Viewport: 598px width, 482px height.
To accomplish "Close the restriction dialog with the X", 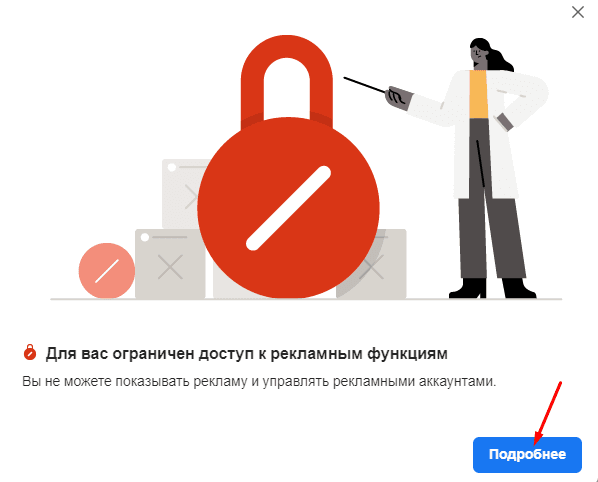I will tap(578, 12).
